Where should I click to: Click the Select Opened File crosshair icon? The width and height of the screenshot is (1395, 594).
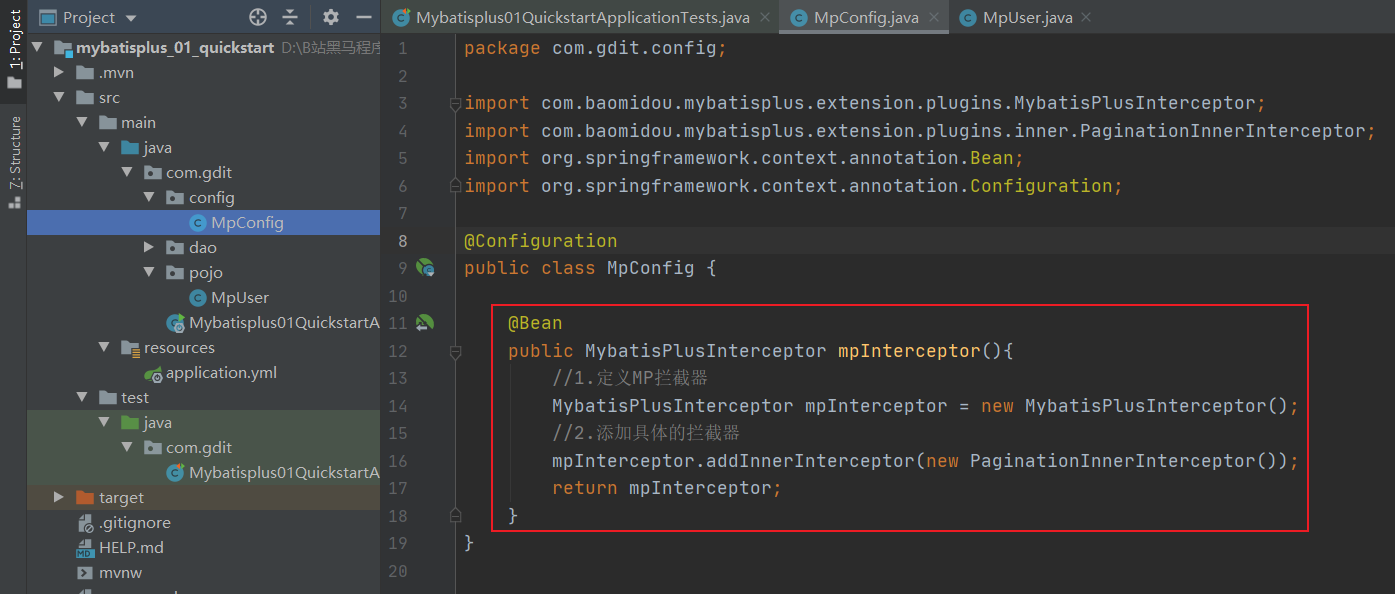tap(258, 17)
